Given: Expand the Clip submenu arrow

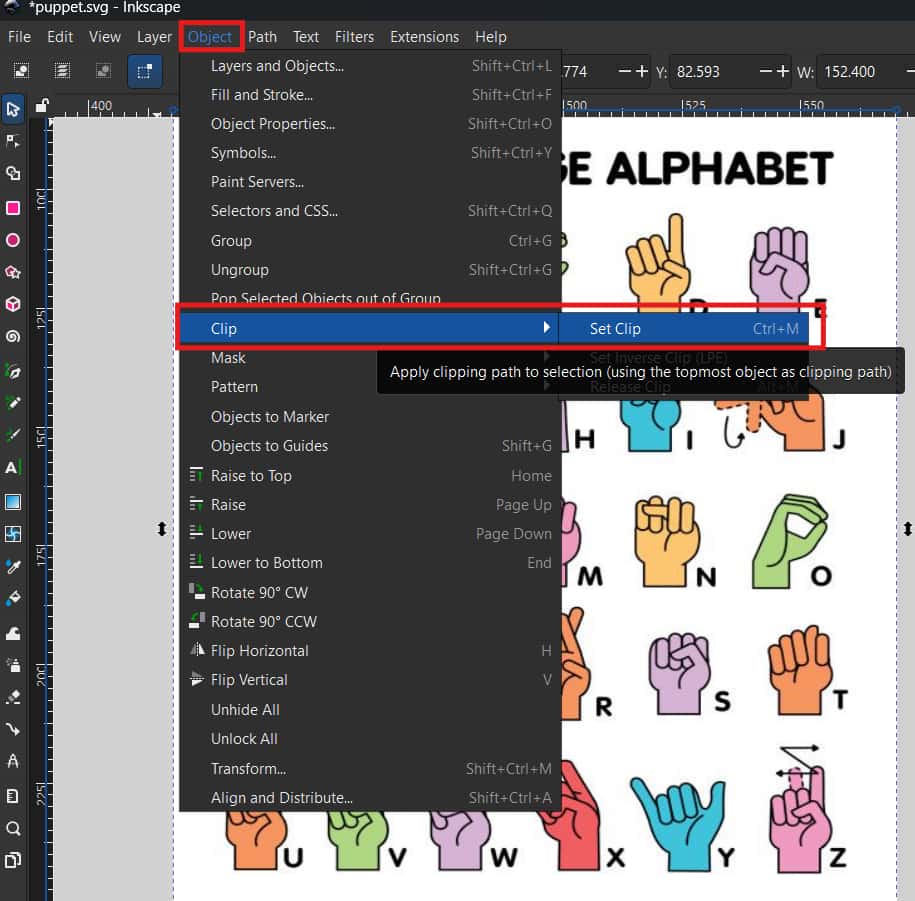Looking at the screenshot, I should pos(546,327).
